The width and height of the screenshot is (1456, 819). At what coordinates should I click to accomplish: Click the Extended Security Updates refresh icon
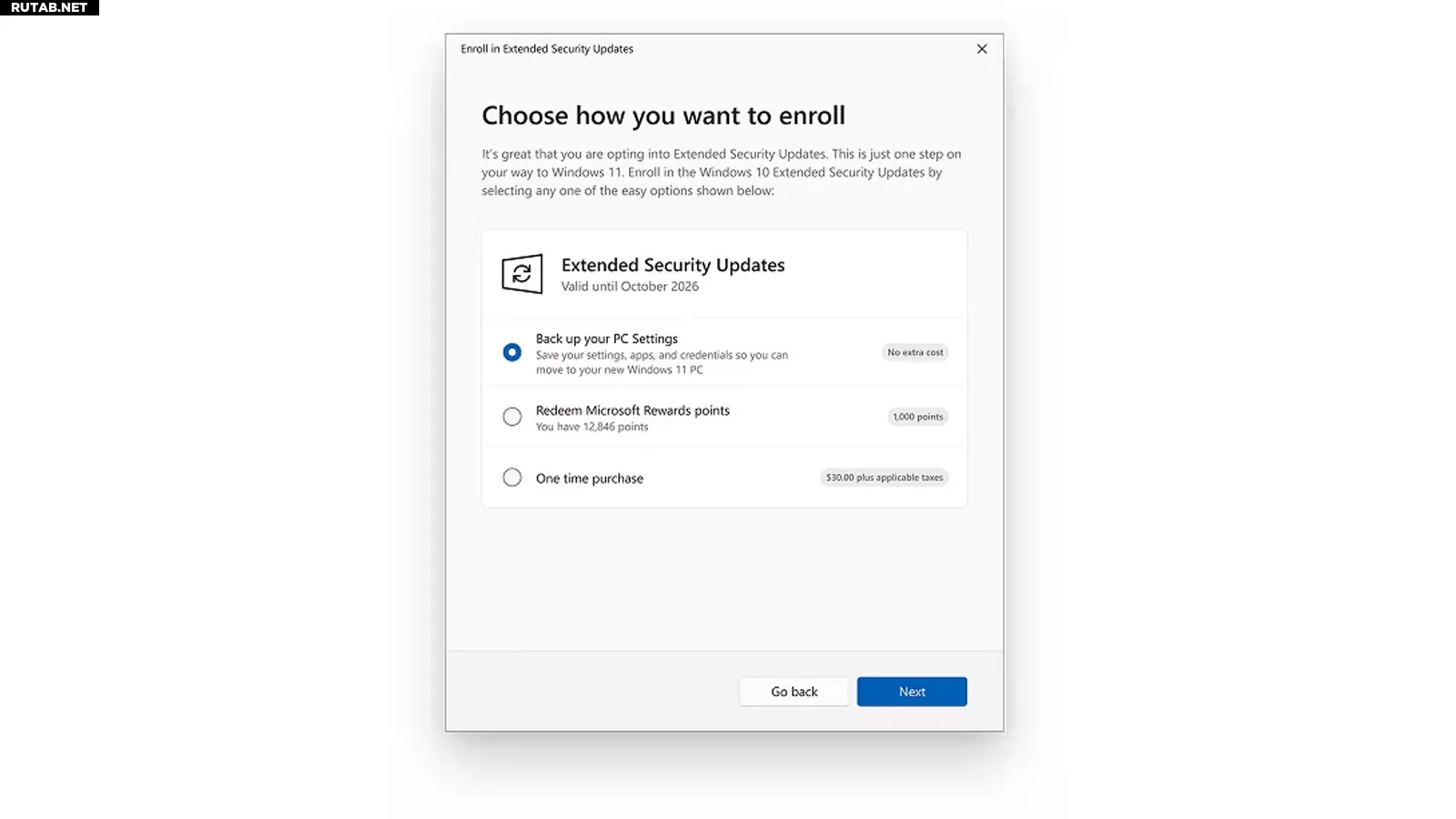click(522, 274)
